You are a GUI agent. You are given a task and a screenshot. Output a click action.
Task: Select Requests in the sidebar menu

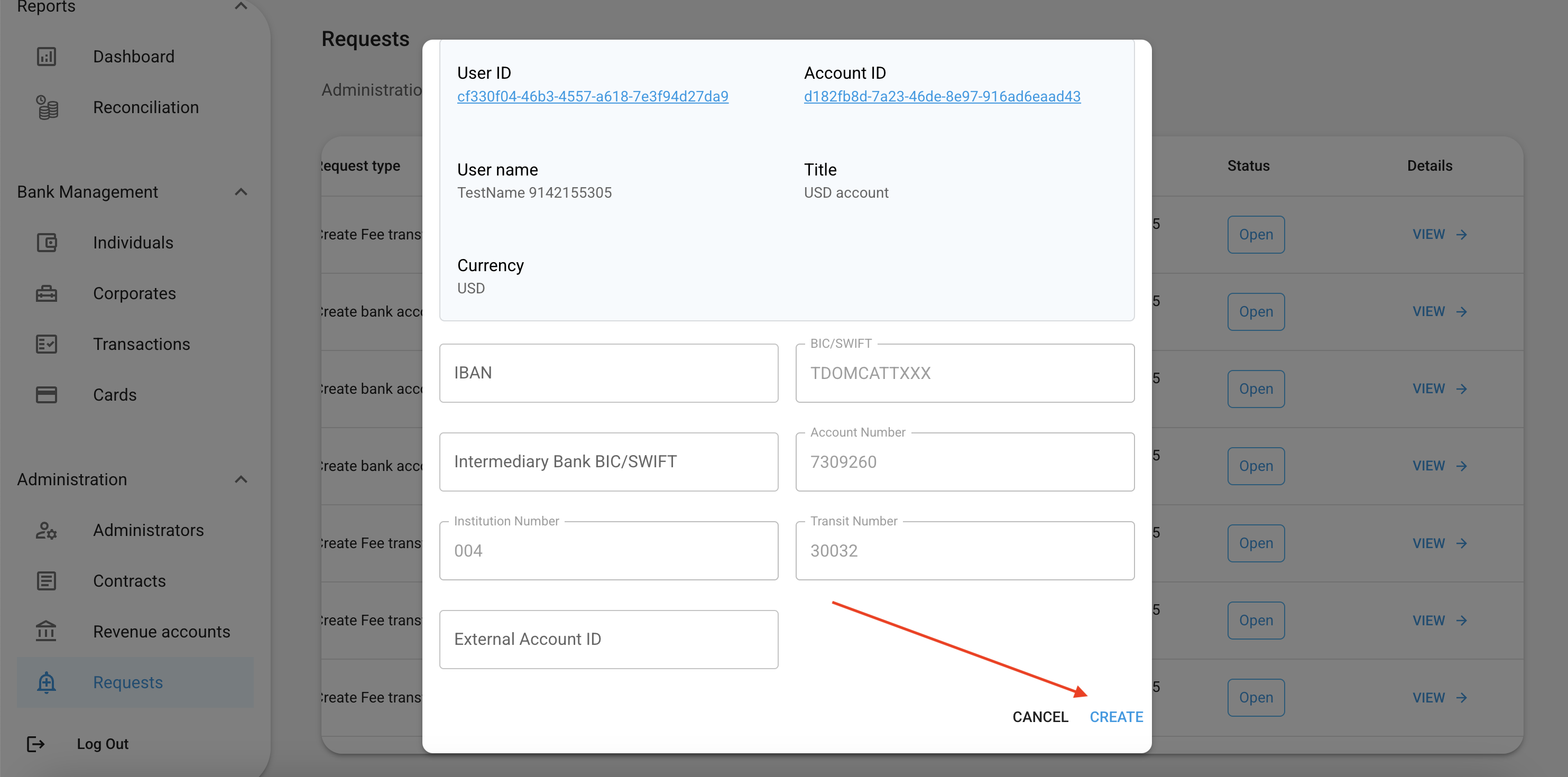pos(127,682)
